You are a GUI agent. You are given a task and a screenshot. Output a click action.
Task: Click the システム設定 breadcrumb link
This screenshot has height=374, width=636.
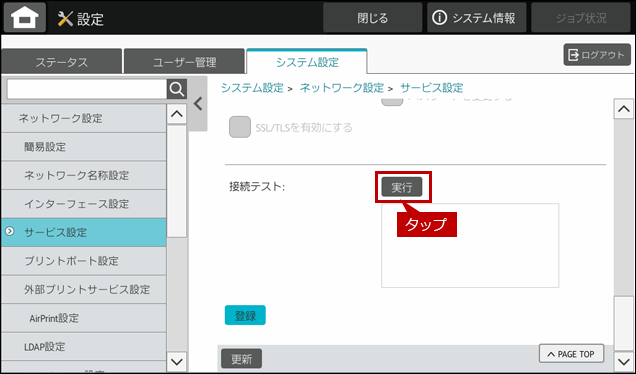(252, 88)
